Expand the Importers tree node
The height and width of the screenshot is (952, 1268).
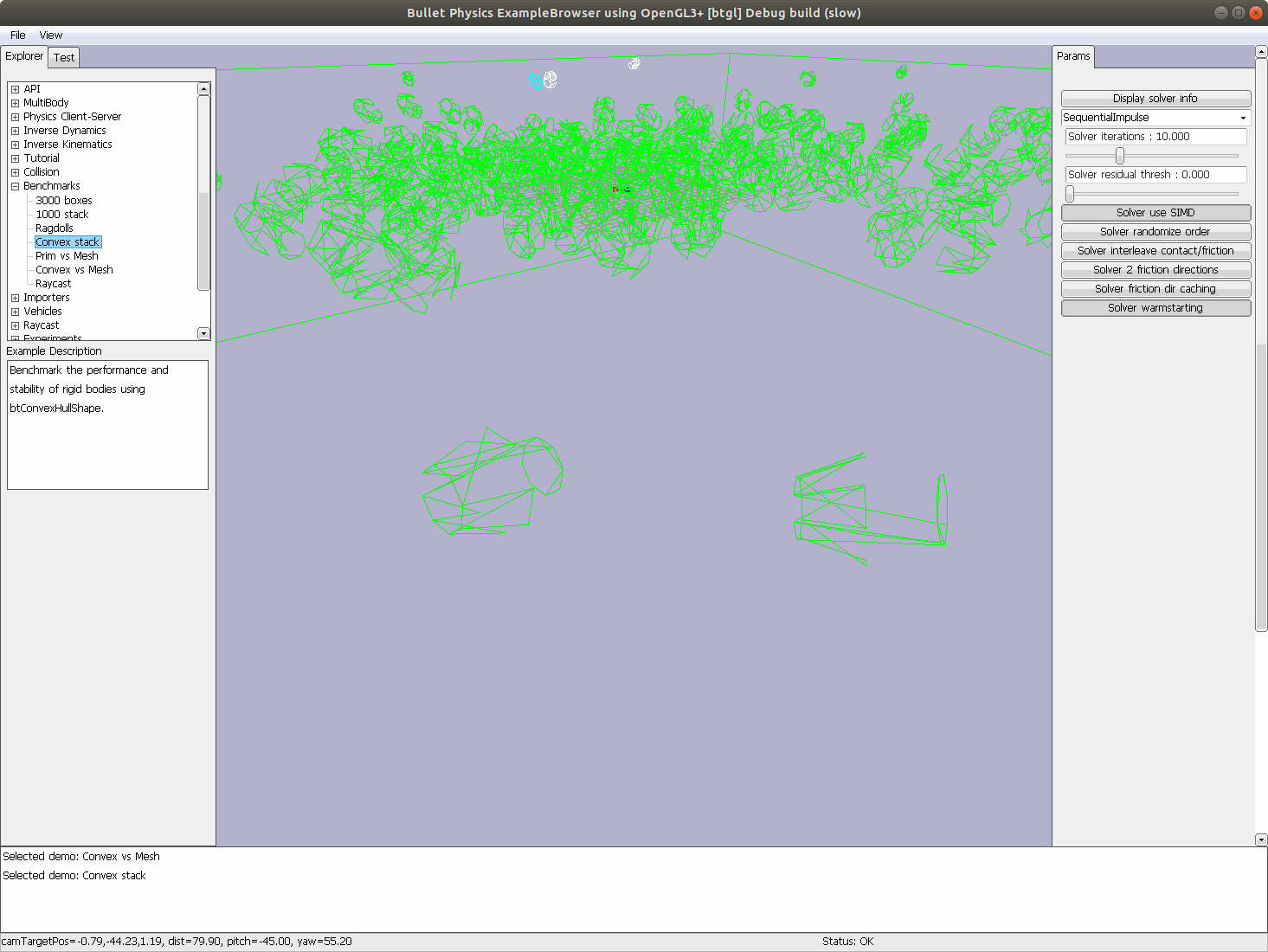click(14, 297)
